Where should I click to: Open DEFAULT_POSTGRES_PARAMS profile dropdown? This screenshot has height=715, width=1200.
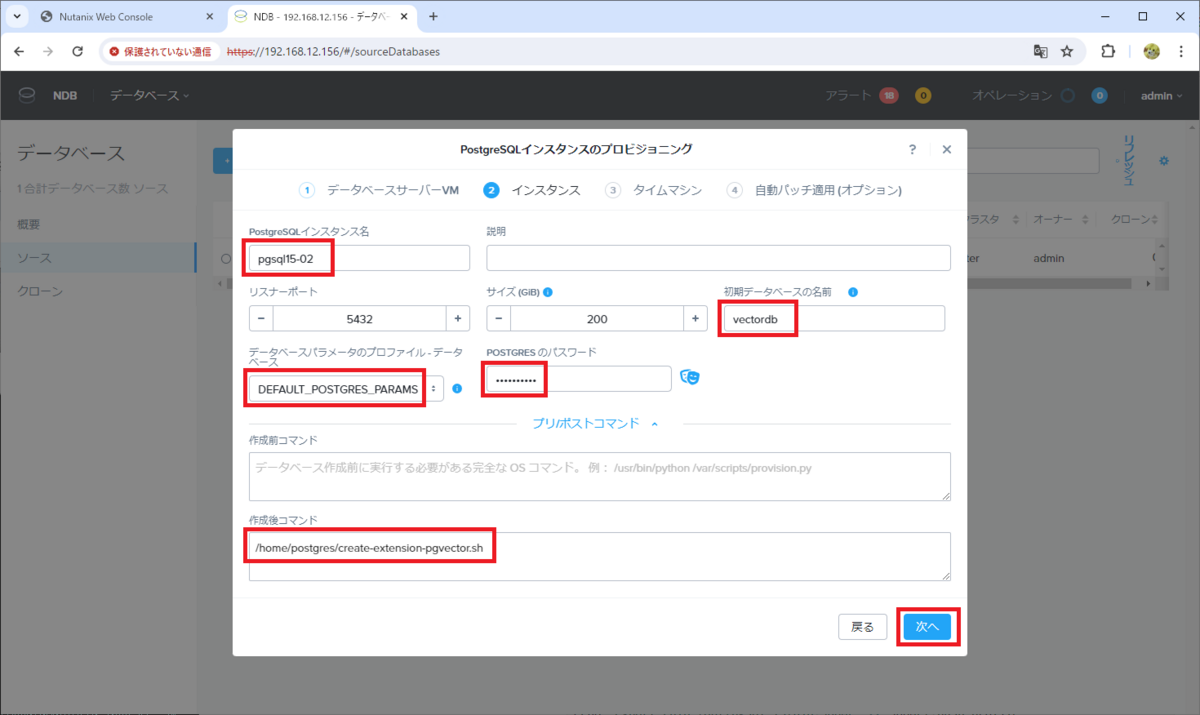click(346, 388)
